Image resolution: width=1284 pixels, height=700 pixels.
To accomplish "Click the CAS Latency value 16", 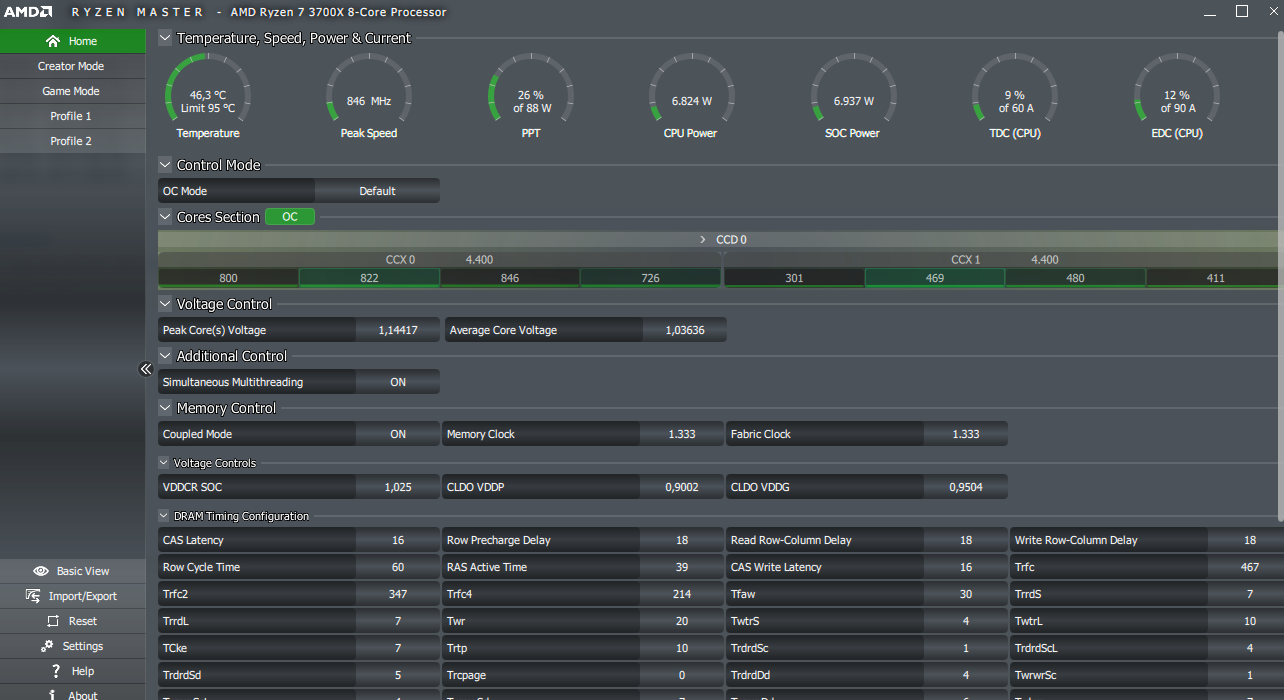I will tap(398, 540).
